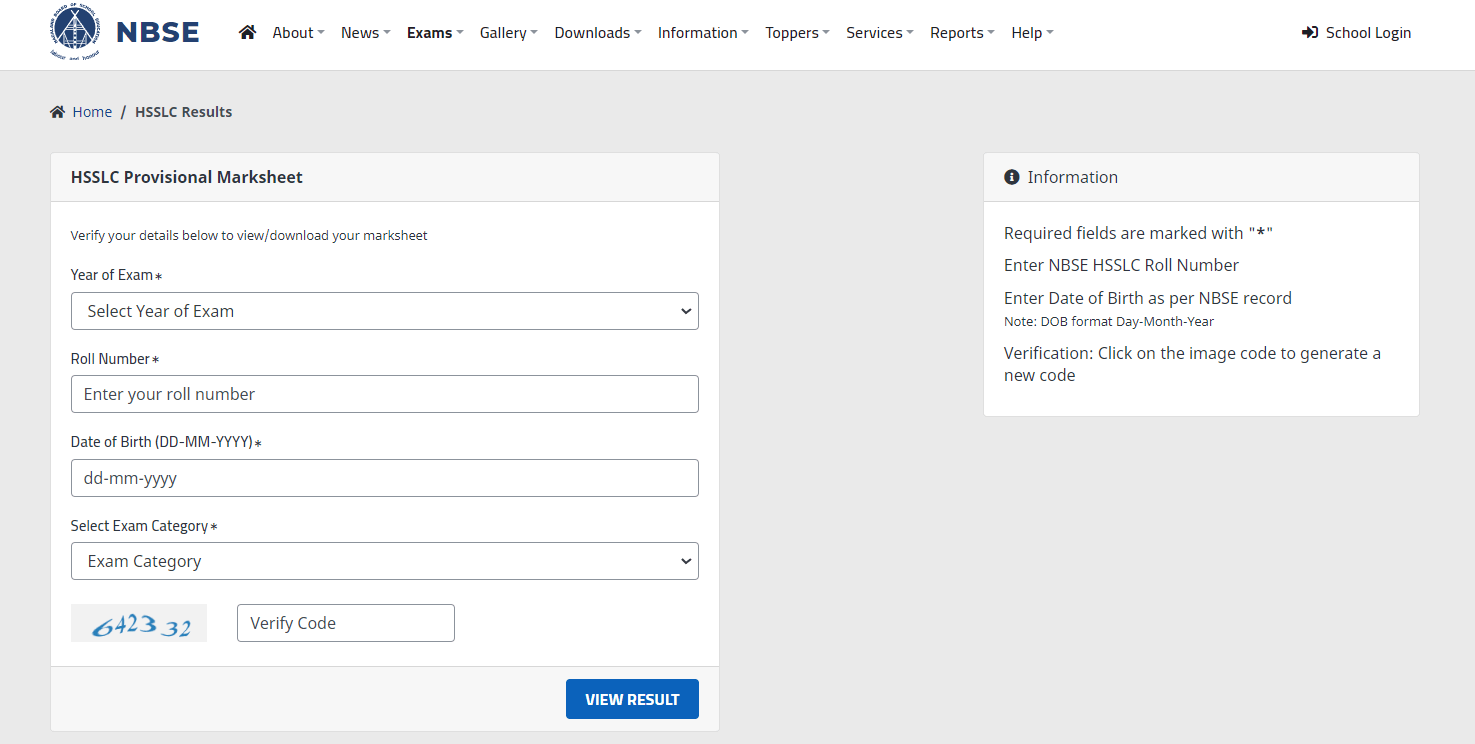Expand the Toppers dropdown menu
Screen dimensions: 1475x744
click(x=797, y=33)
